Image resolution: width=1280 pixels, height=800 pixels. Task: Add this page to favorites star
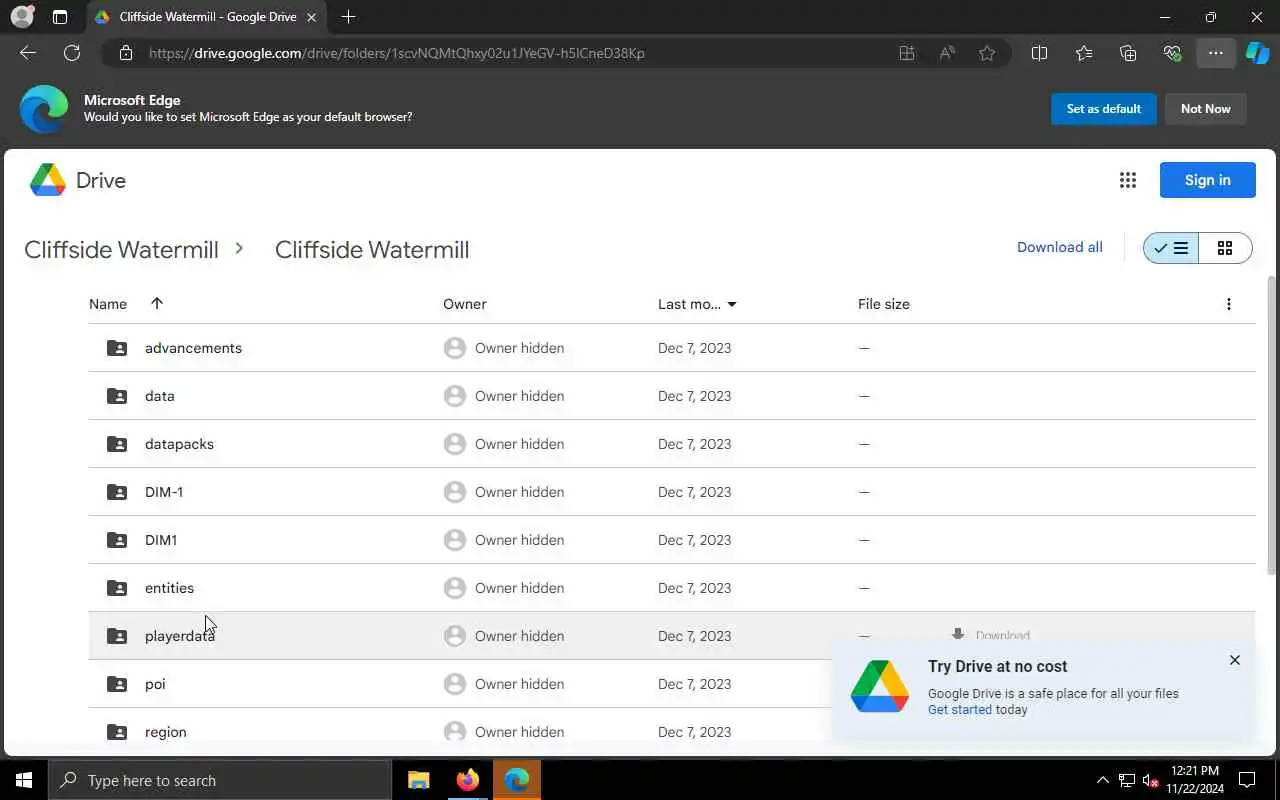coord(987,53)
